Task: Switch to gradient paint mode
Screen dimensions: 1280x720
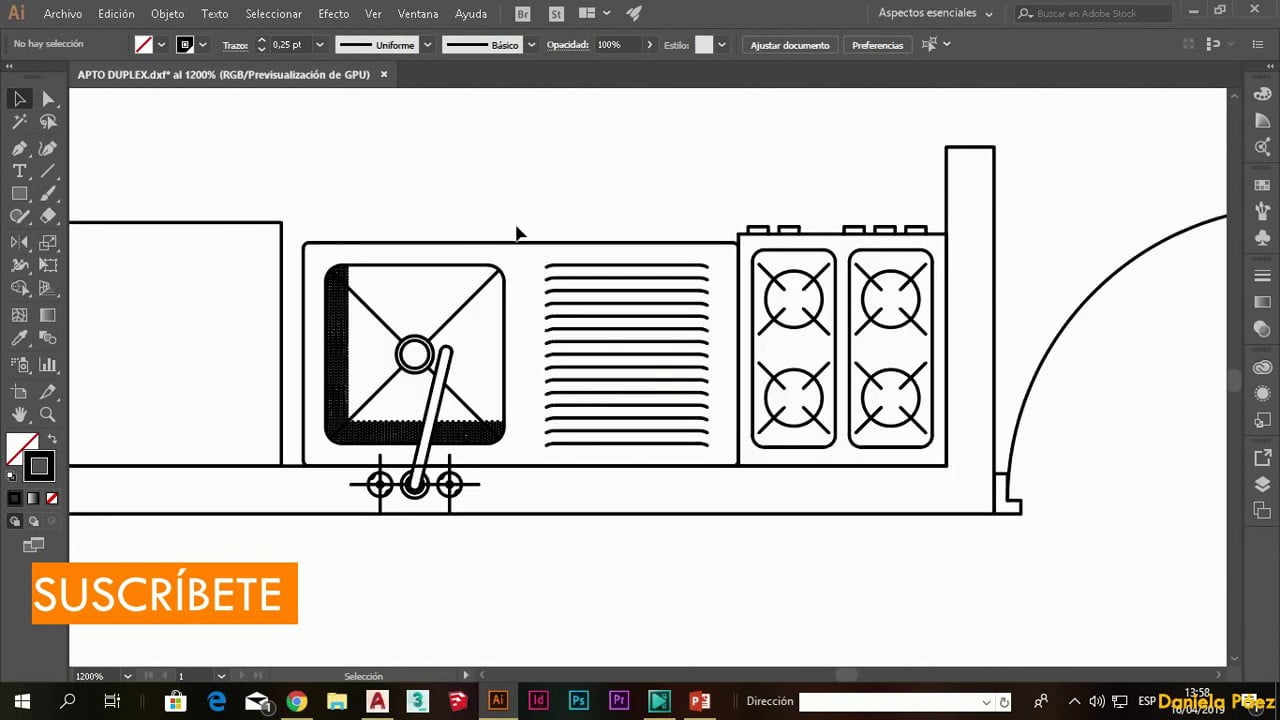Action: (33, 498)
